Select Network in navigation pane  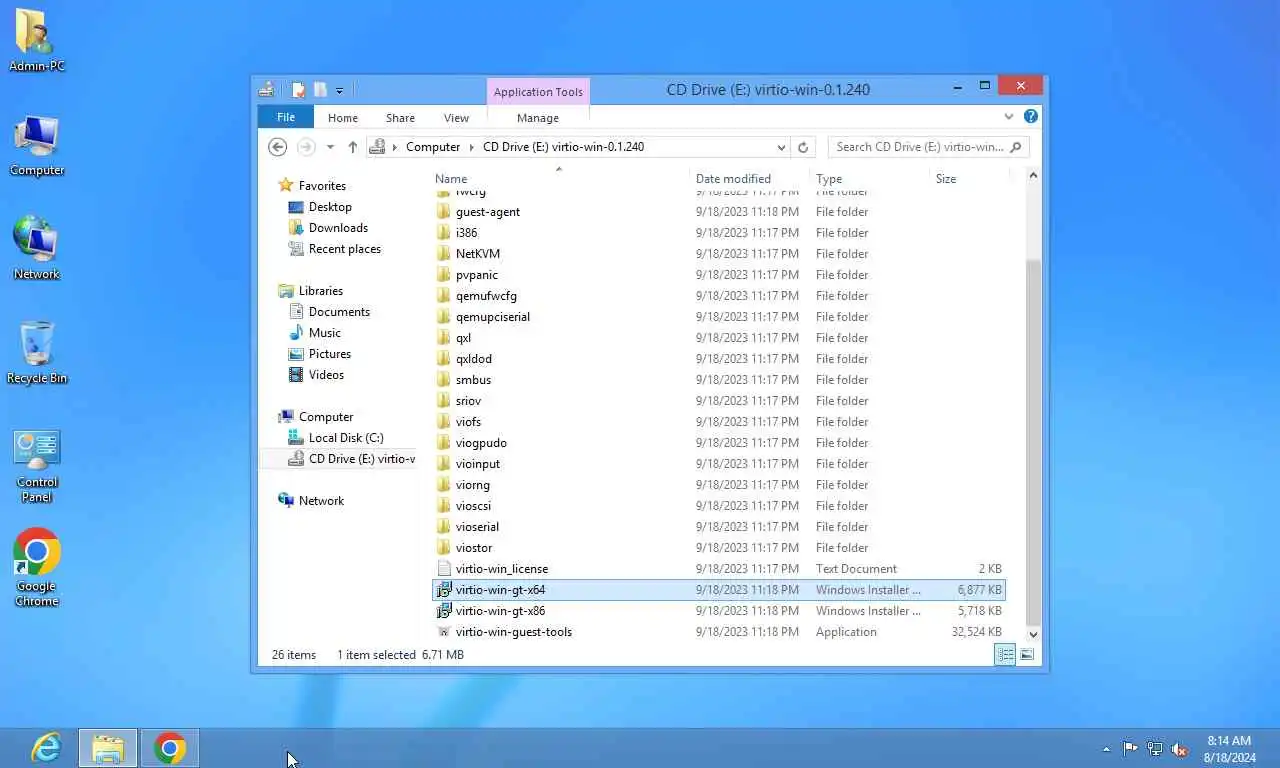click(x=320, y=501)
